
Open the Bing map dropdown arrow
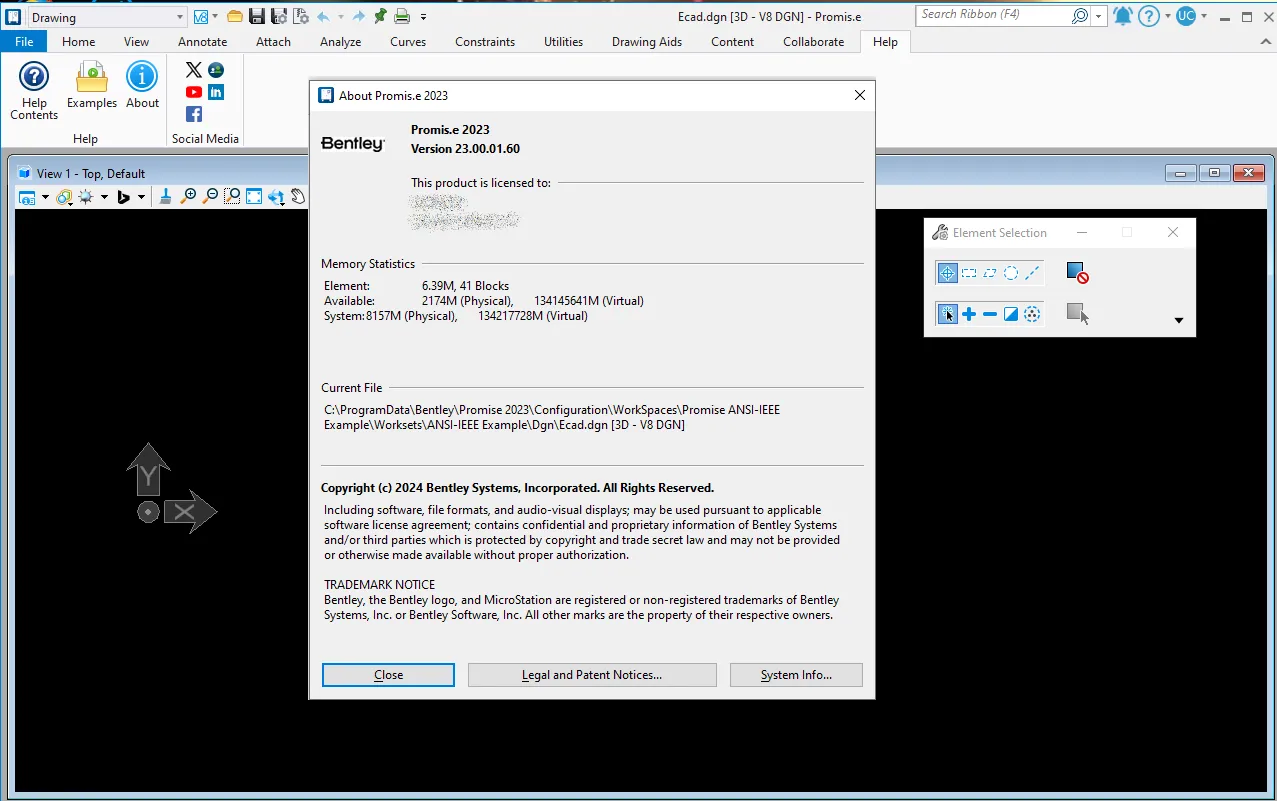point(141,197)
